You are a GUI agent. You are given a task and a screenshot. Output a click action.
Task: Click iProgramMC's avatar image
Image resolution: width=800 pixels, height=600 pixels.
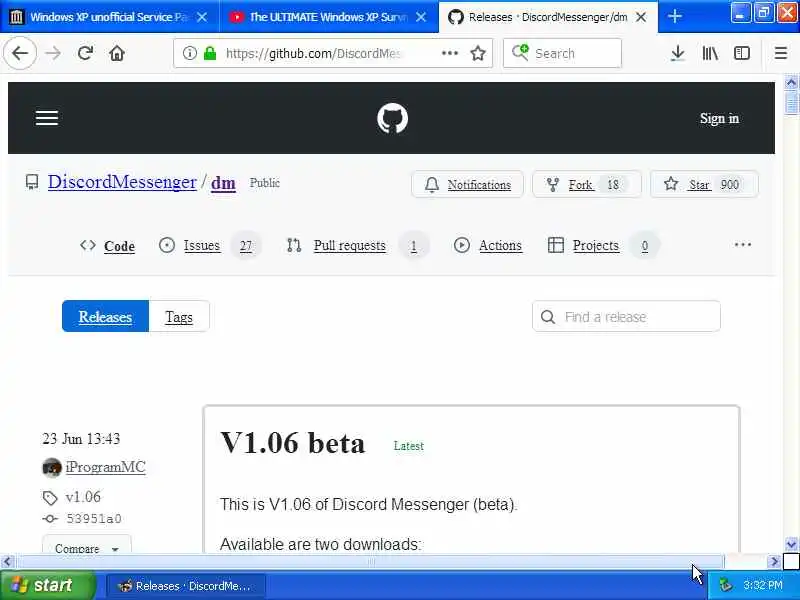coord(52,467)
